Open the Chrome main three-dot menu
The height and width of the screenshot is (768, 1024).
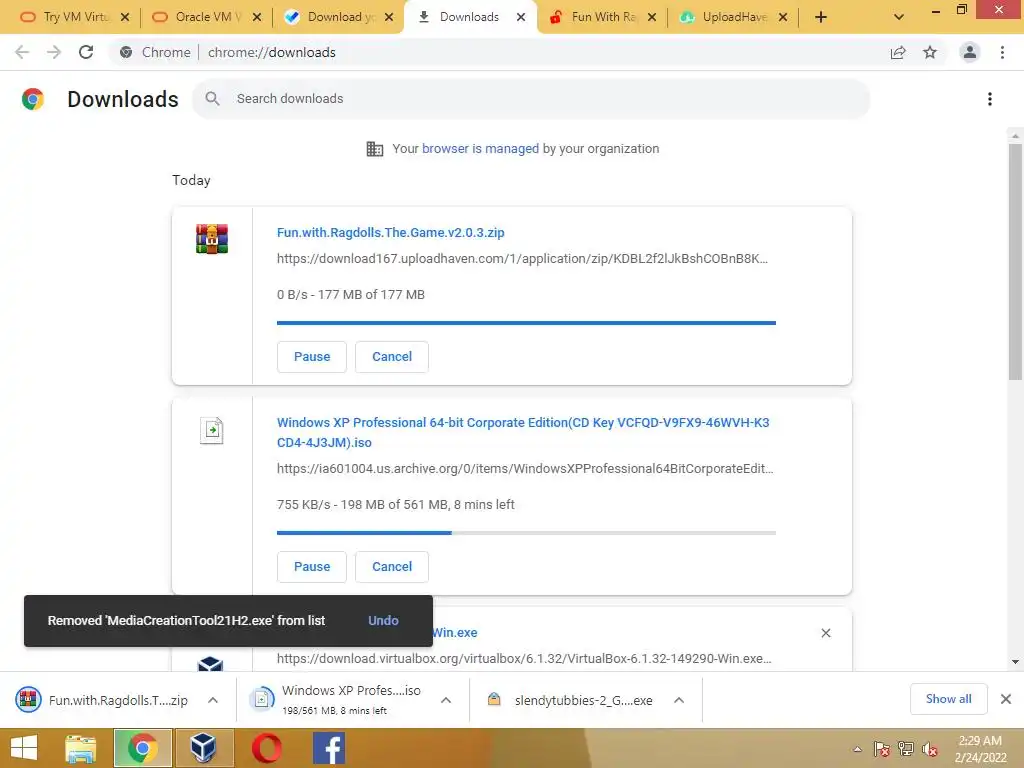pos(1002,52)
